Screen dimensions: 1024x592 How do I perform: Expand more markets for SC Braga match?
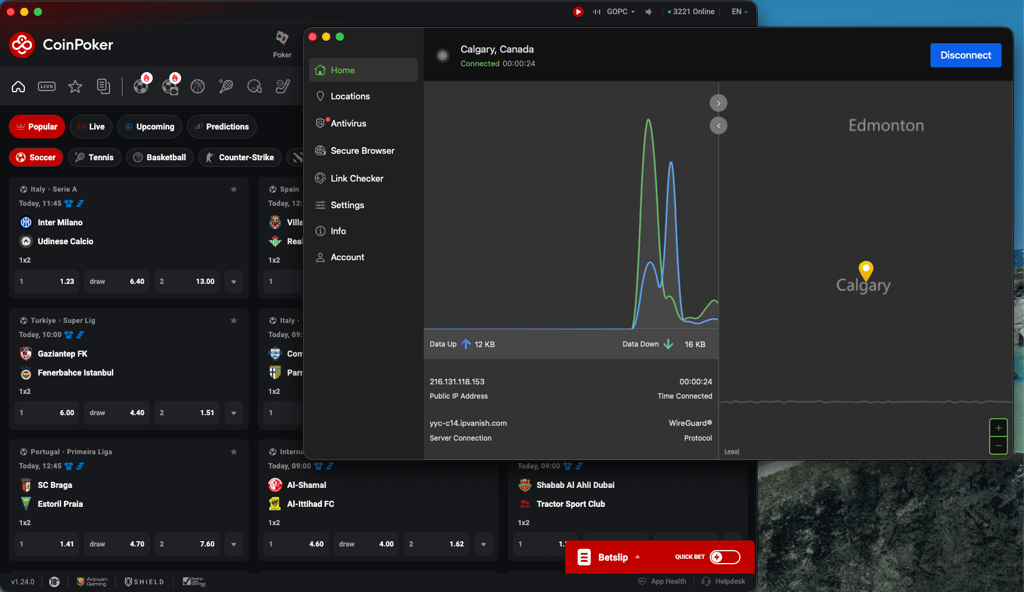click(234, 544)
